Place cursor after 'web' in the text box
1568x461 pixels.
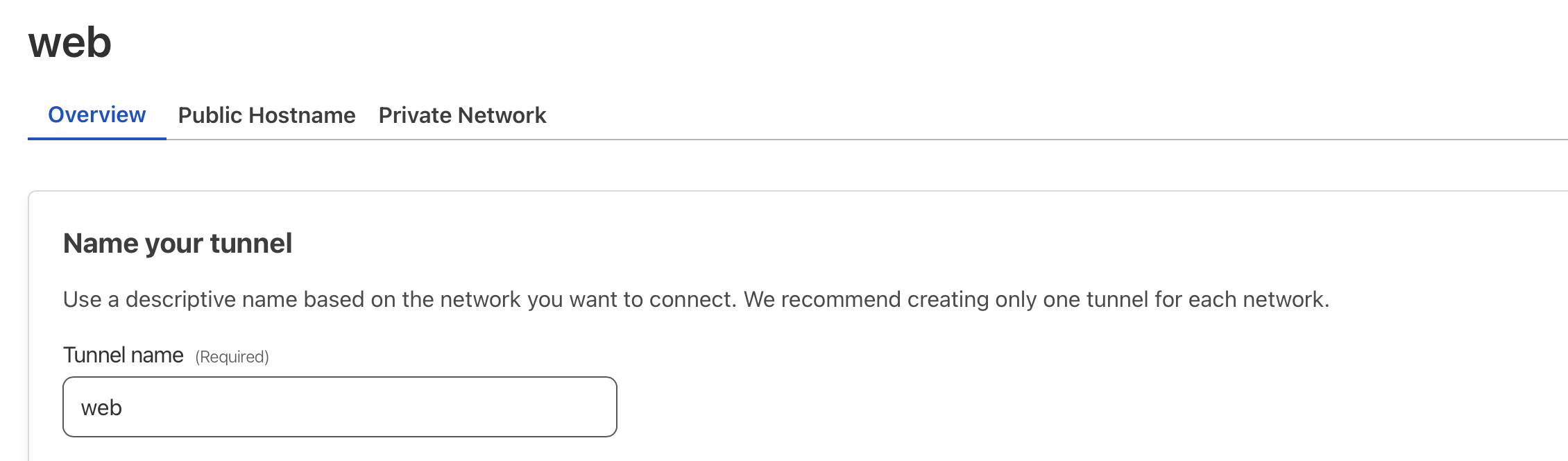(123, 408)
